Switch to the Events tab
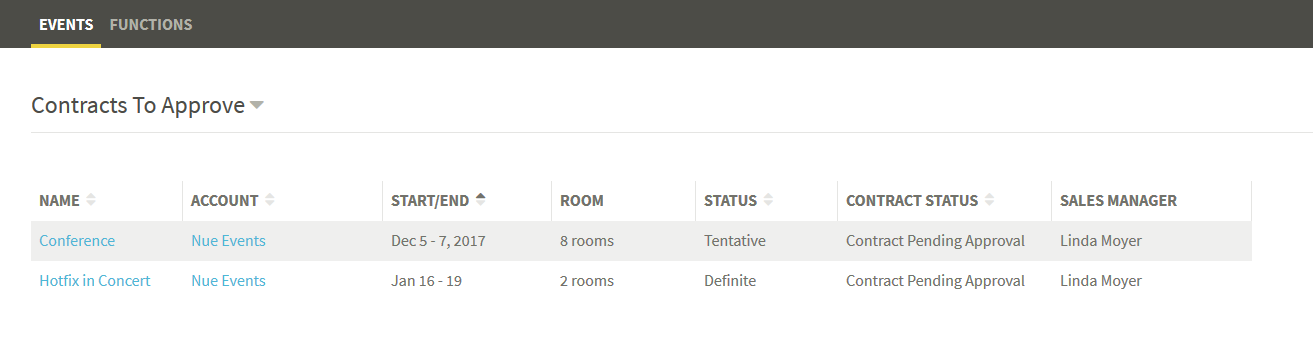The image size is (1313, 362). (66, 24)
